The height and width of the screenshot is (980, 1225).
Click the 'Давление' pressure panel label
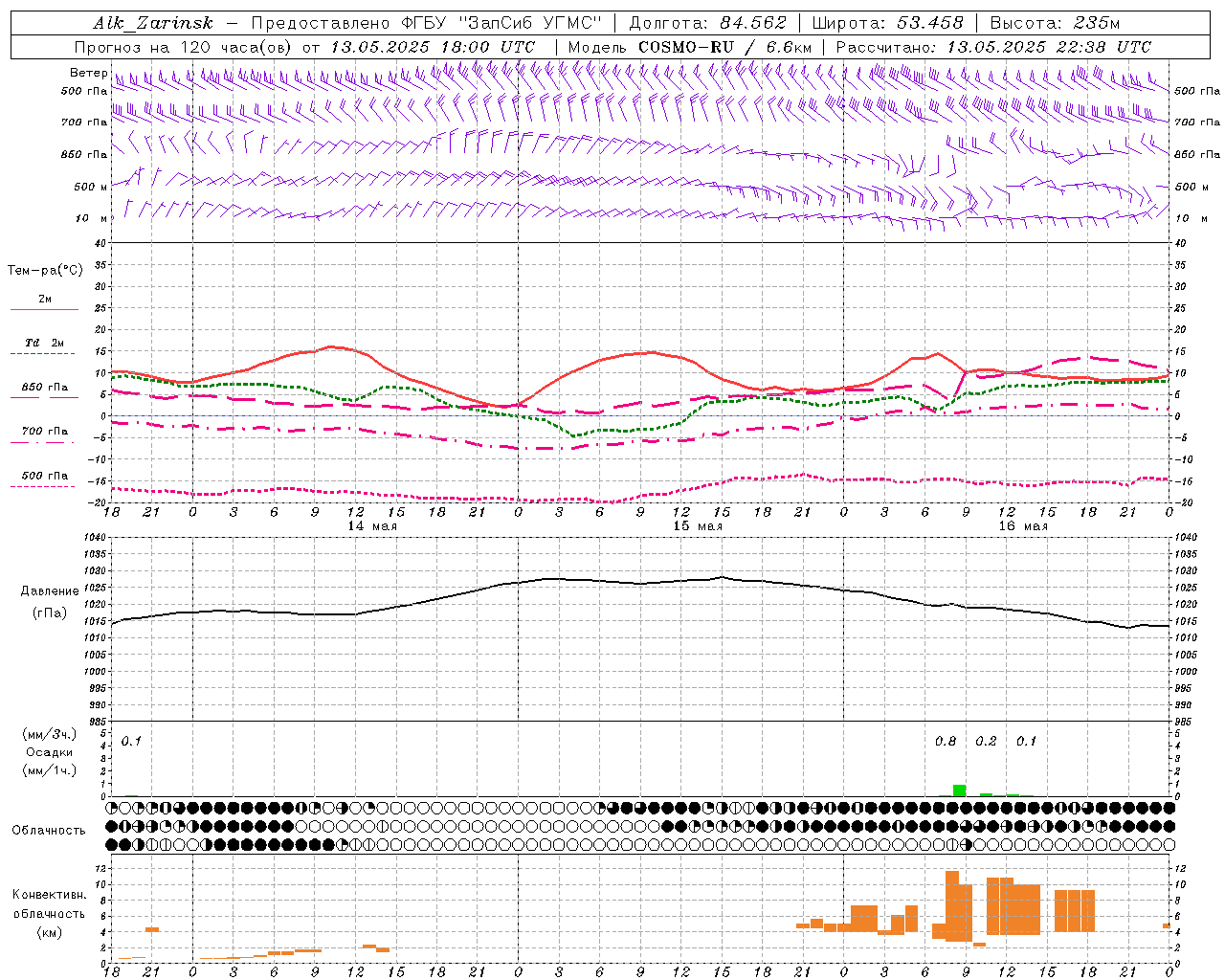[50, 590]
